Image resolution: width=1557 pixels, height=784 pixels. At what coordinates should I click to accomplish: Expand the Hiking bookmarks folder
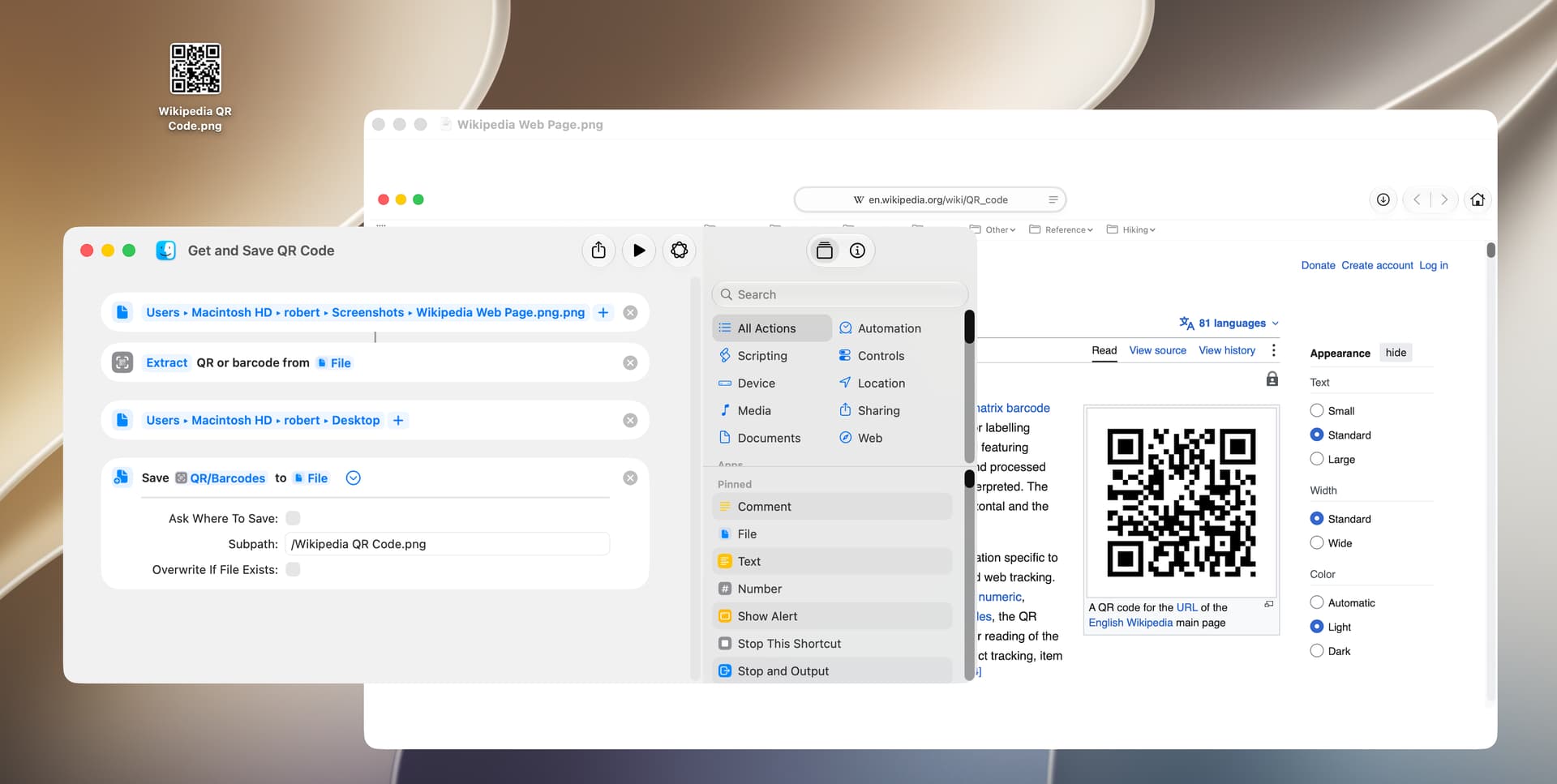1131,230
